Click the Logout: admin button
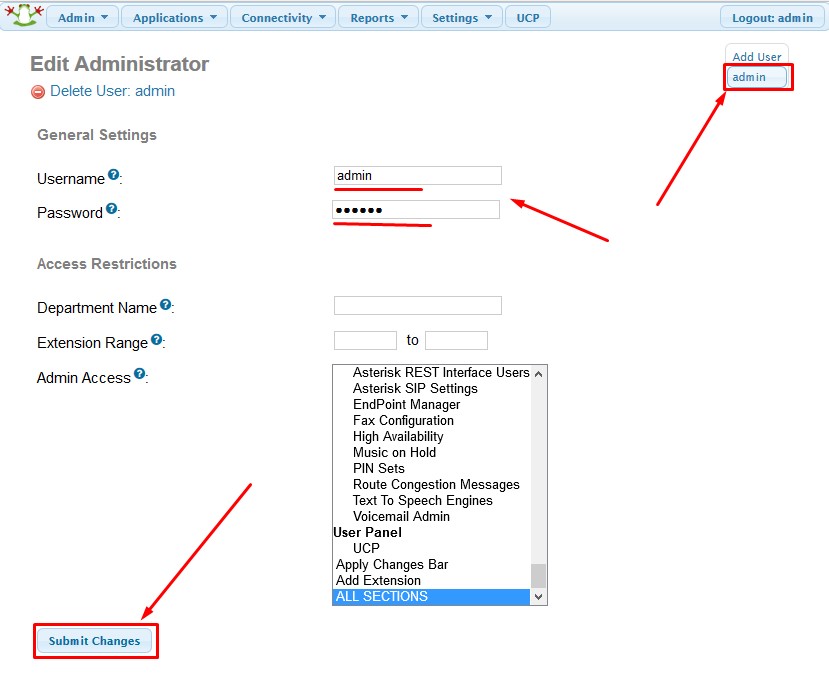The height and width of the screenshot is (673, 829). coord(772,18)
